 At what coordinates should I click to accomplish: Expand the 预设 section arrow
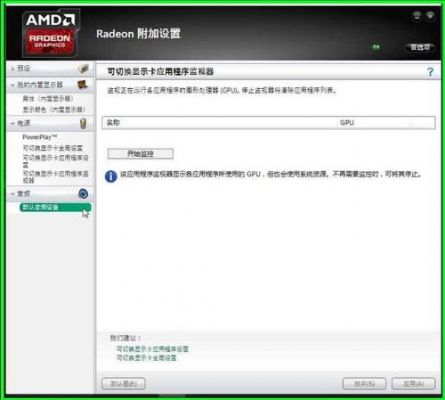coord(12,69)
